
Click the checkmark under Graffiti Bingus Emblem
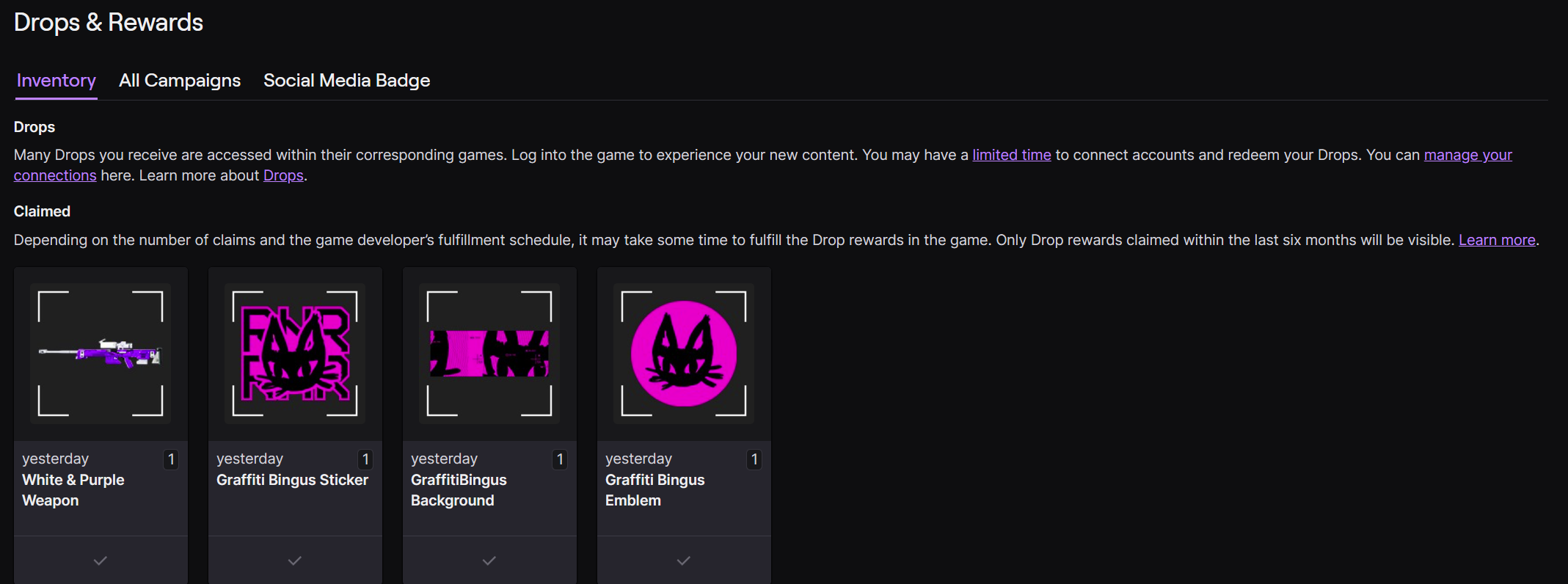(x=684, y=561)
